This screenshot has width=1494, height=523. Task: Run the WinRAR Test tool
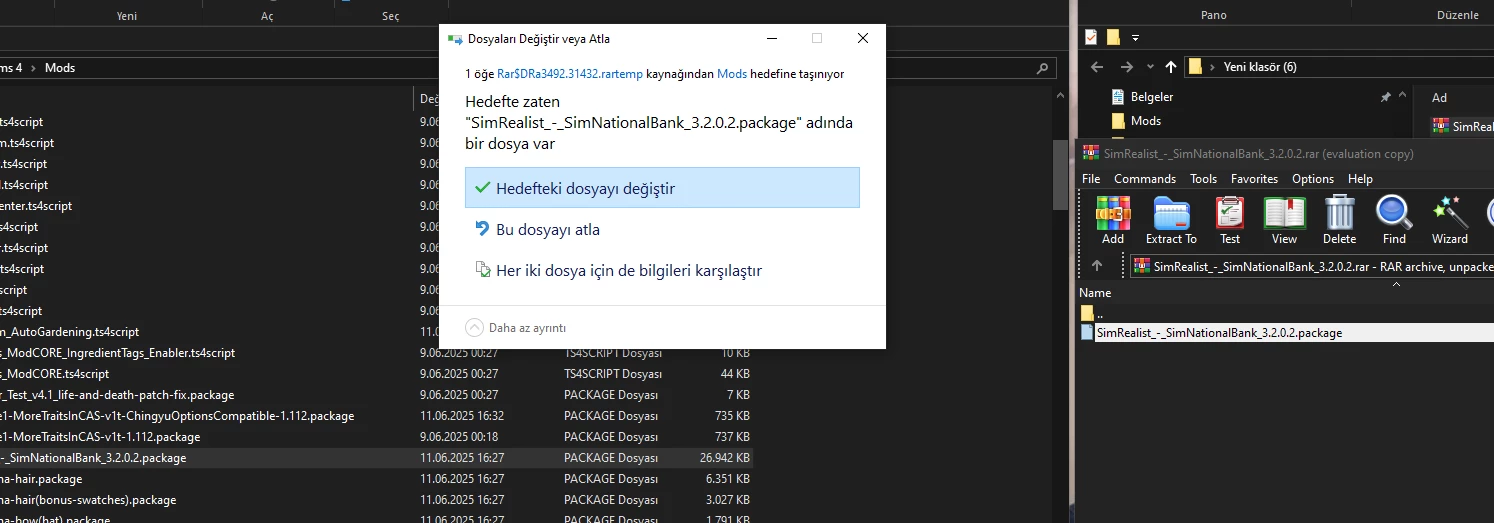[x=1230, y=219]
